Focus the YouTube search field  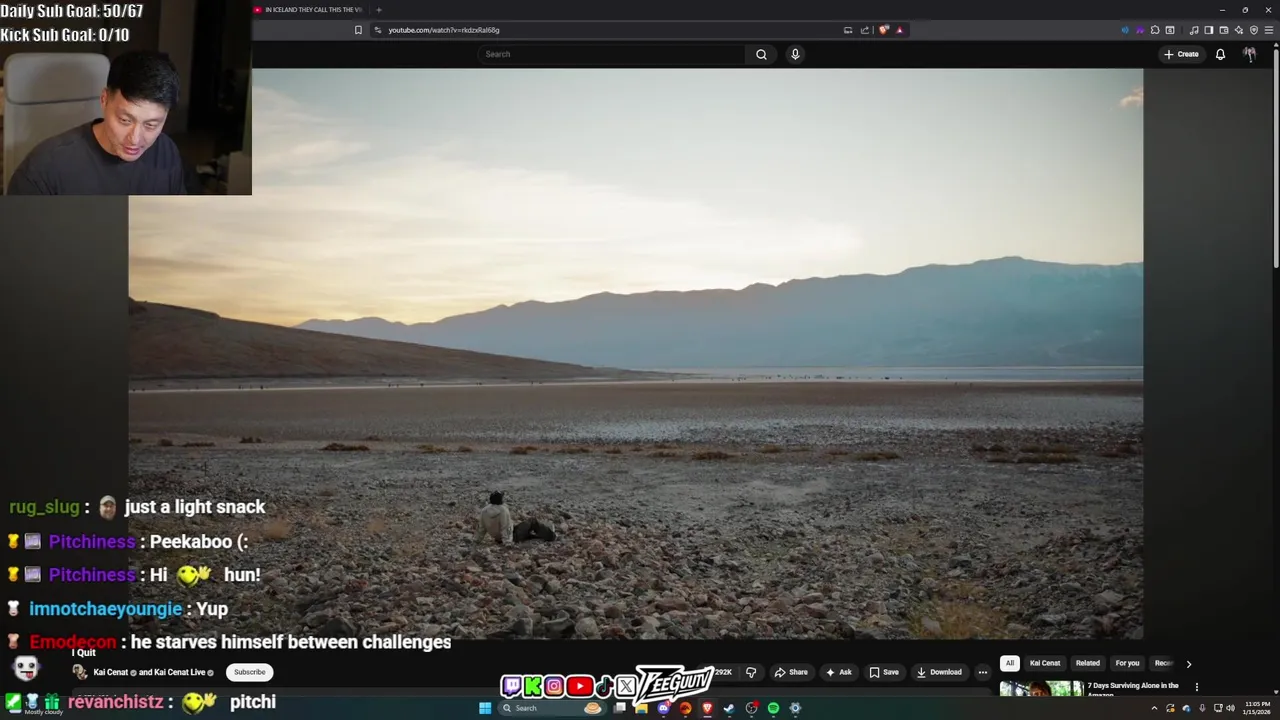(611, 54)
